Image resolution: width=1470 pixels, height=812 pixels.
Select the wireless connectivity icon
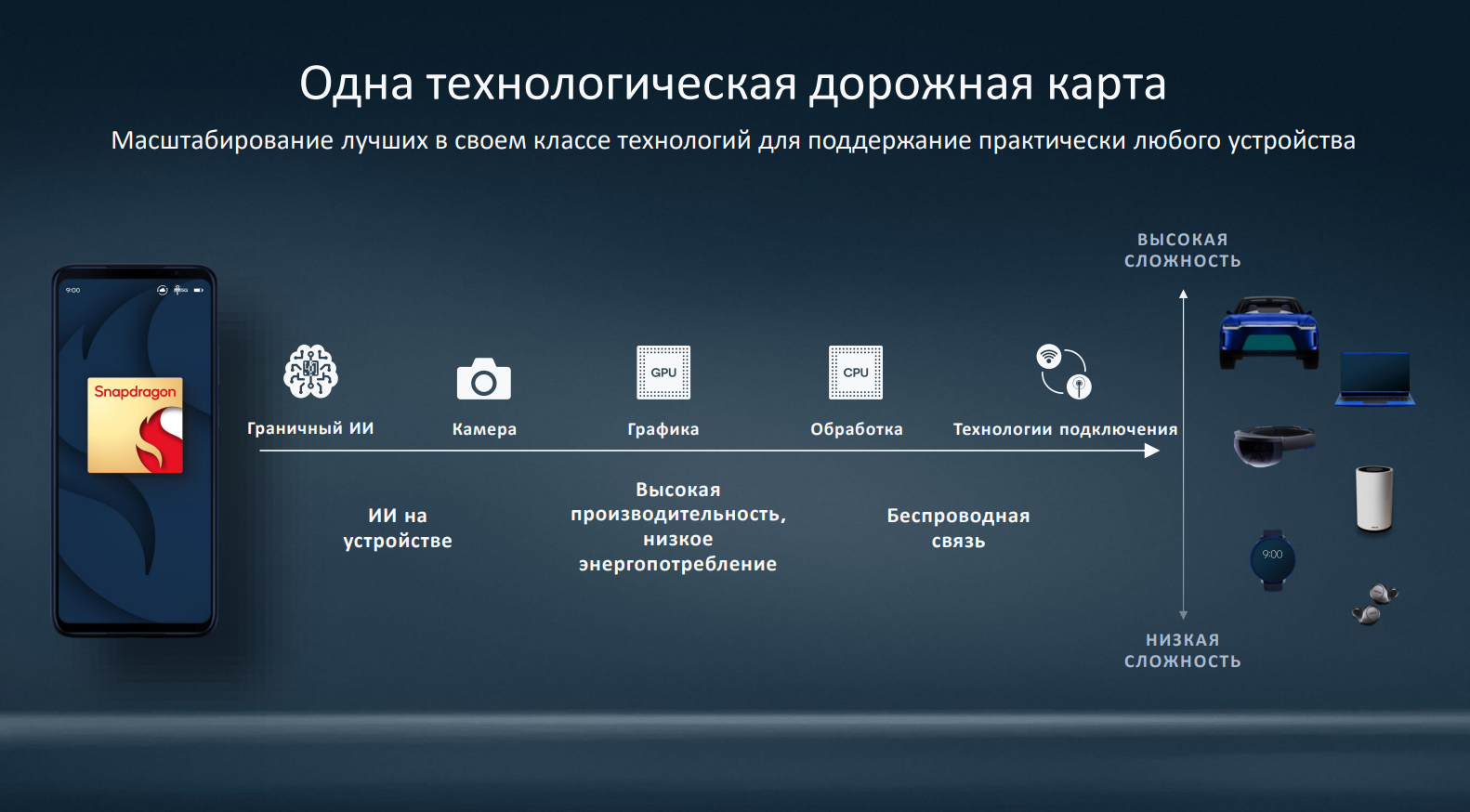1064,372
